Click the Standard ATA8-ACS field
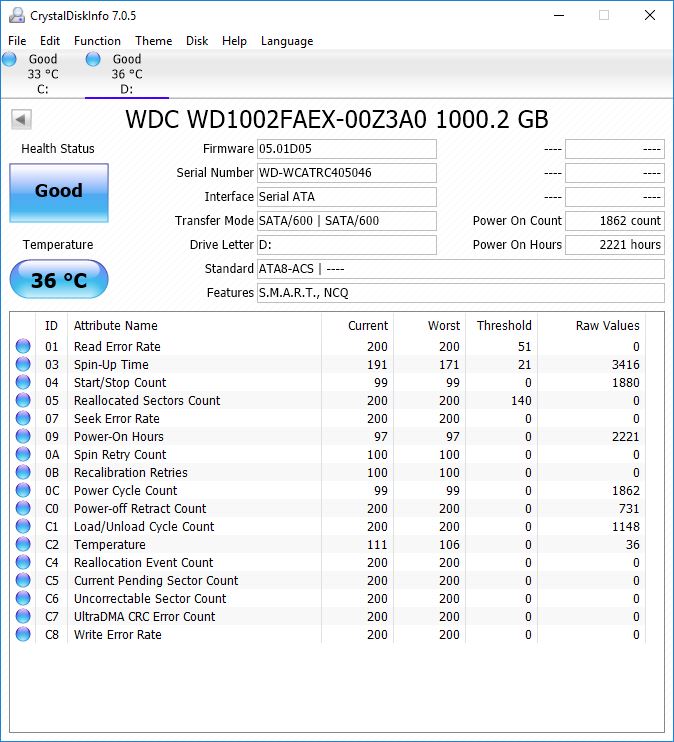This screenshot has width=674, height=742. 461,269
